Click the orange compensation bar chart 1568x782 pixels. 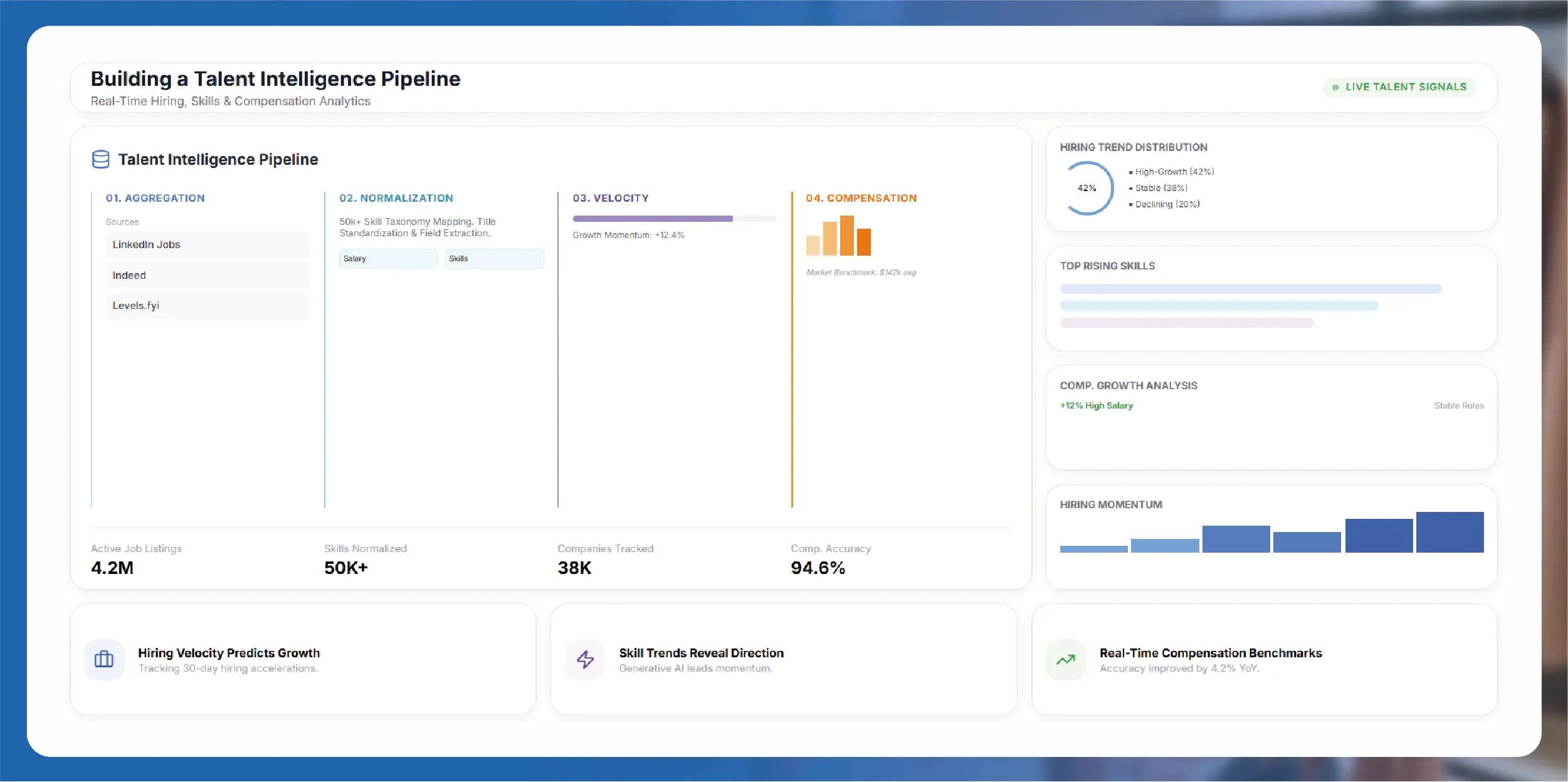(x=838, y=235)
